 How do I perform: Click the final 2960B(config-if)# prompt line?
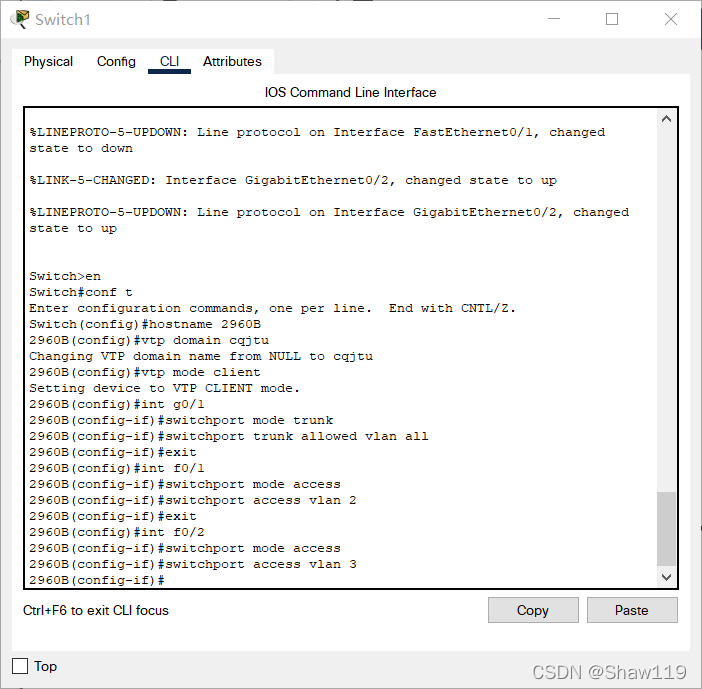coord(97,580)
